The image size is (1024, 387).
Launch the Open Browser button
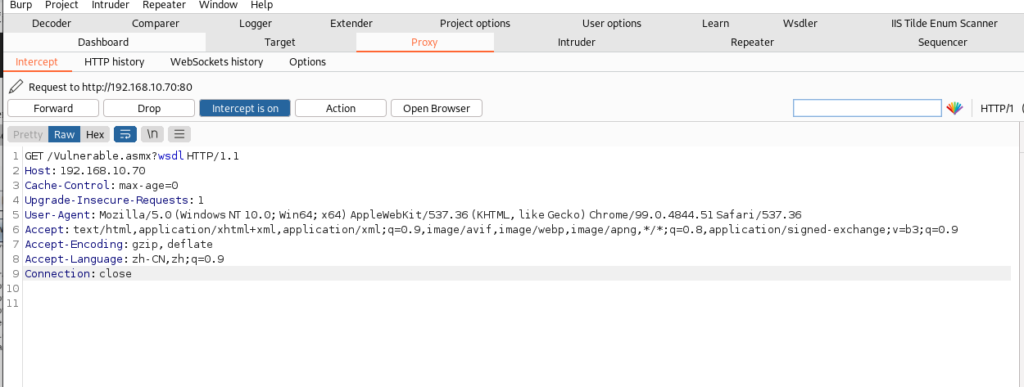(x=436, y=108)
